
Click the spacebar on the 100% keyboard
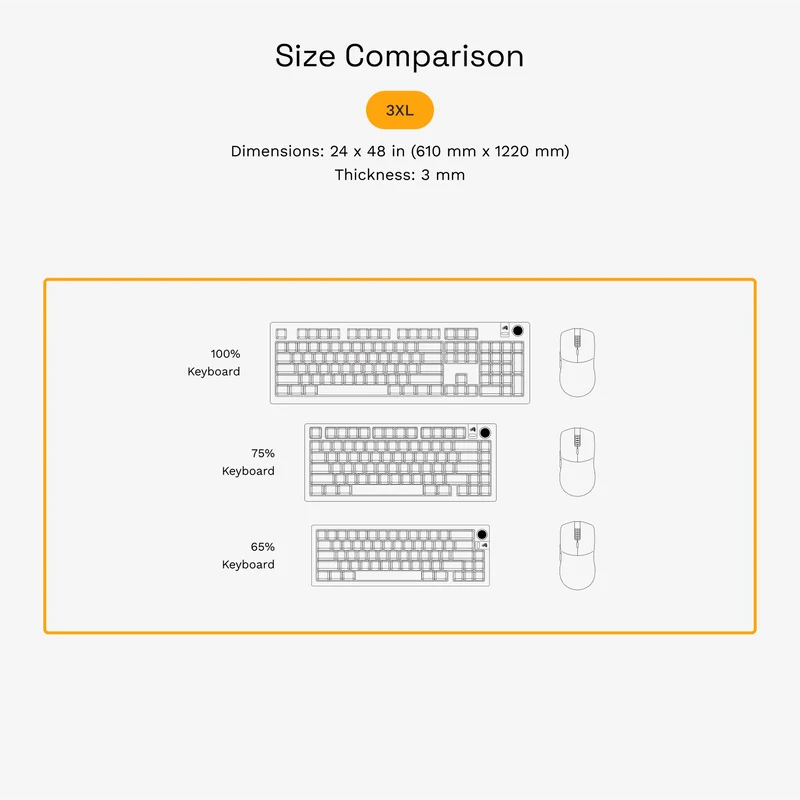353,391
